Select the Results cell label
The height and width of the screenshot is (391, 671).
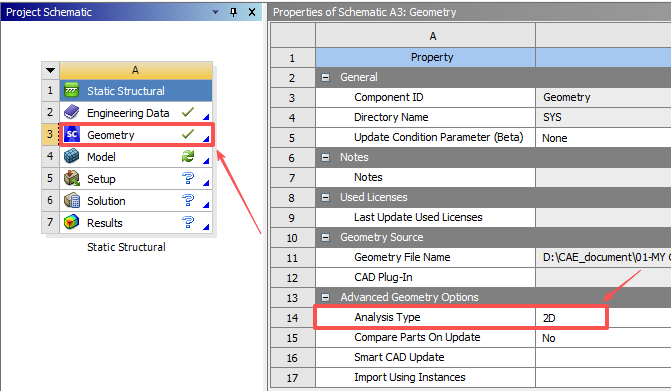(104, 223)
